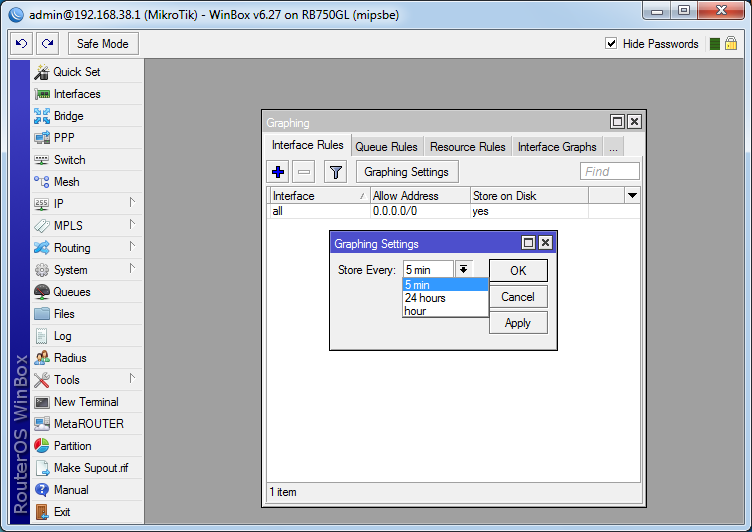Select the hour option
The image size is (752, 532).
(x=446, y=311)
